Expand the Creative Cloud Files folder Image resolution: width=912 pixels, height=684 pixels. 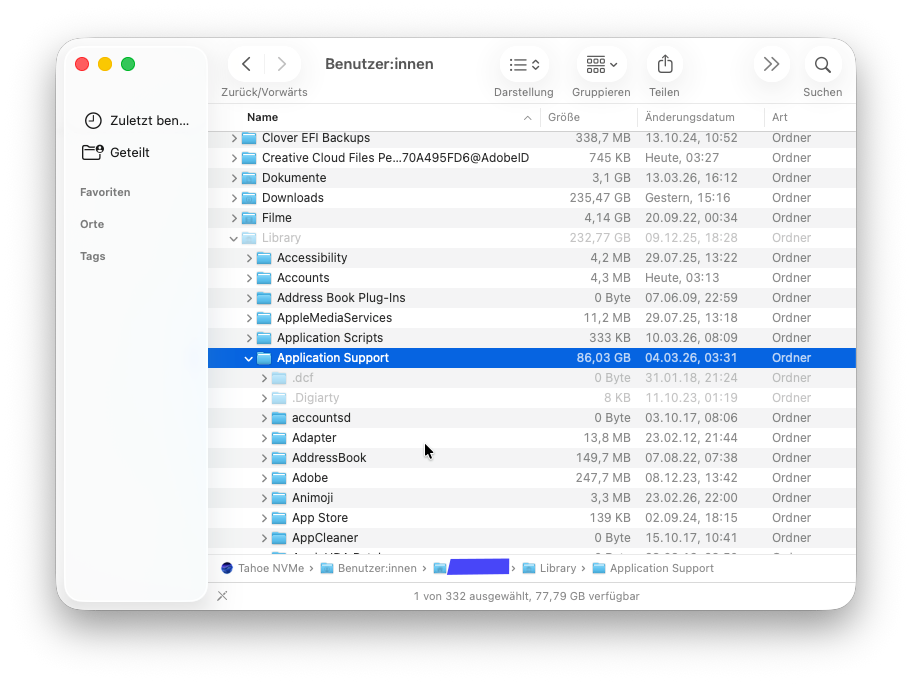(234, 158)
